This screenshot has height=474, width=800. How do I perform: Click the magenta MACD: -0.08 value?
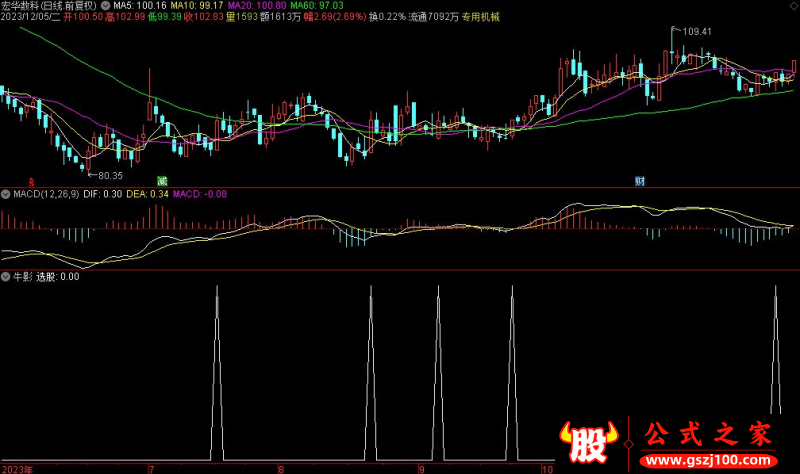click(200, 194)
